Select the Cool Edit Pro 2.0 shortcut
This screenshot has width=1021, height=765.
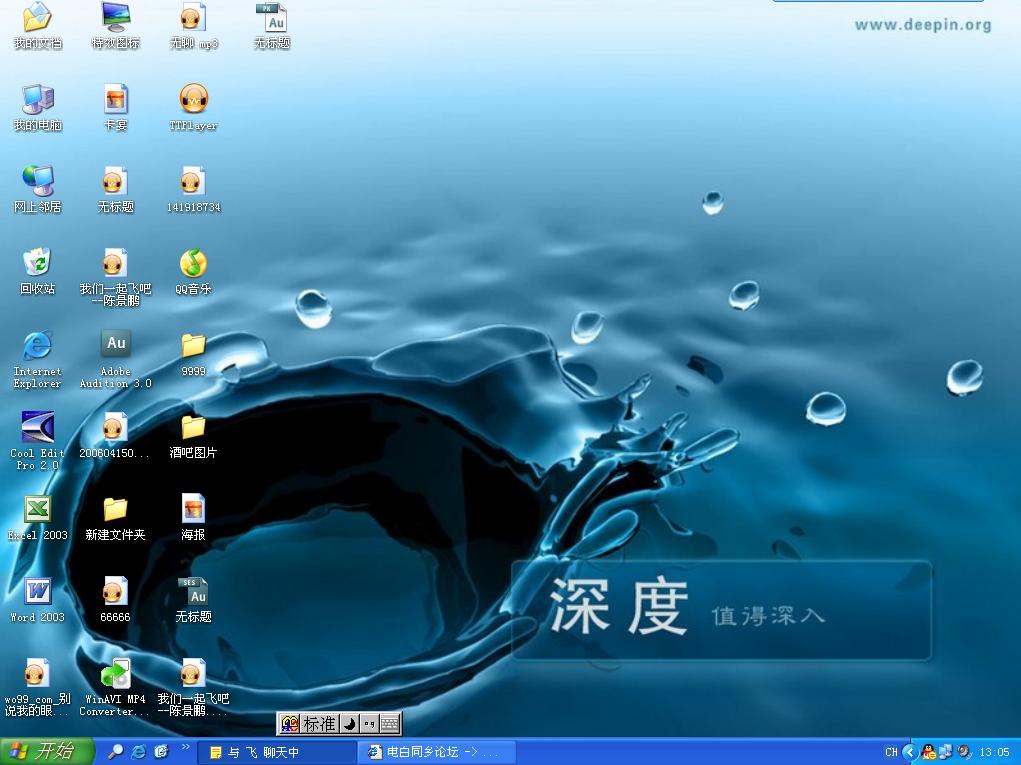pyautogui.click(x=37, y=428)
